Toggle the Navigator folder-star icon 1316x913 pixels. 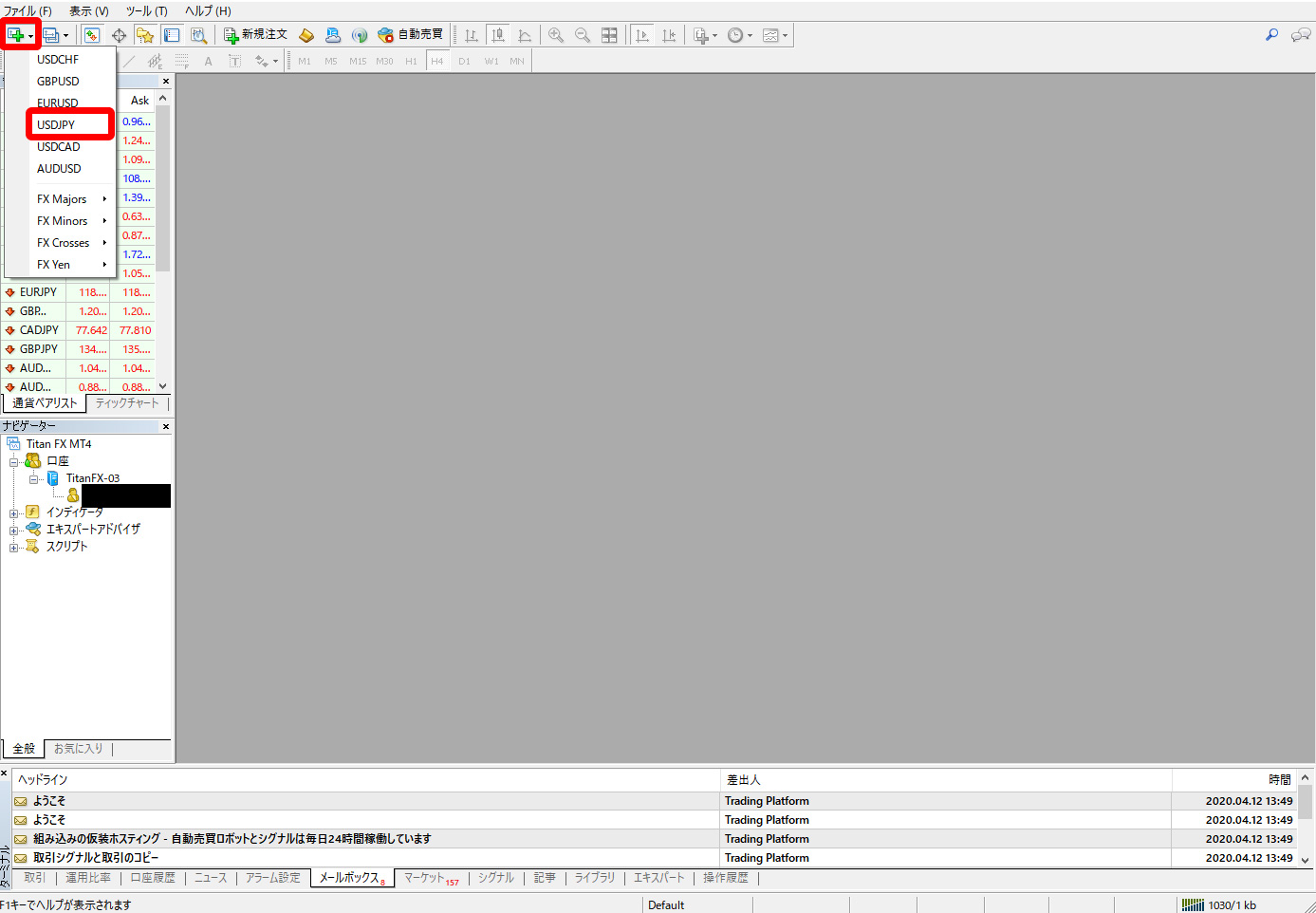point(144,35)
